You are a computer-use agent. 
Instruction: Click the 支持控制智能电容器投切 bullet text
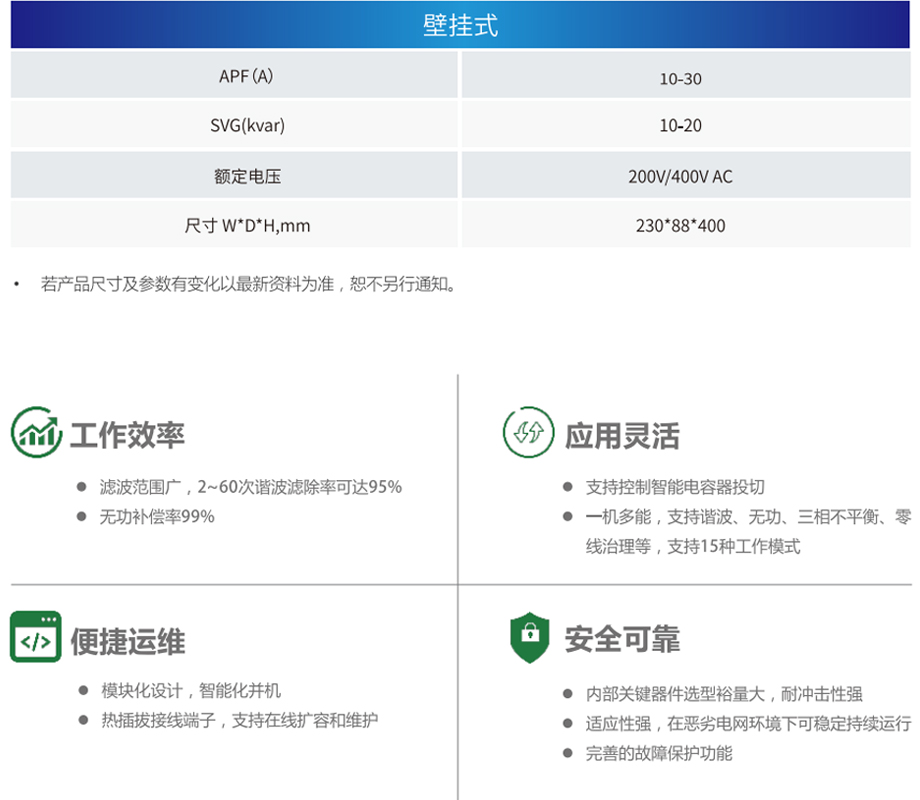675,487
